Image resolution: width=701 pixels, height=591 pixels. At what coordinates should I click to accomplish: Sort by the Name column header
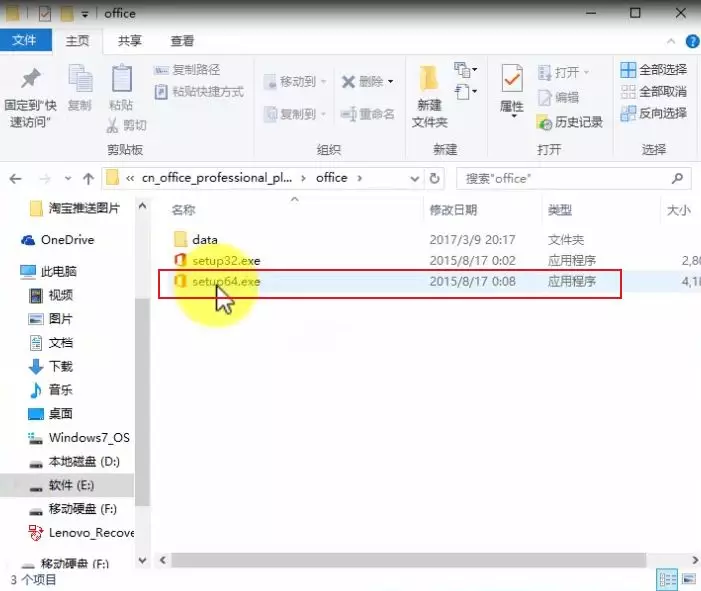[184, 210]
